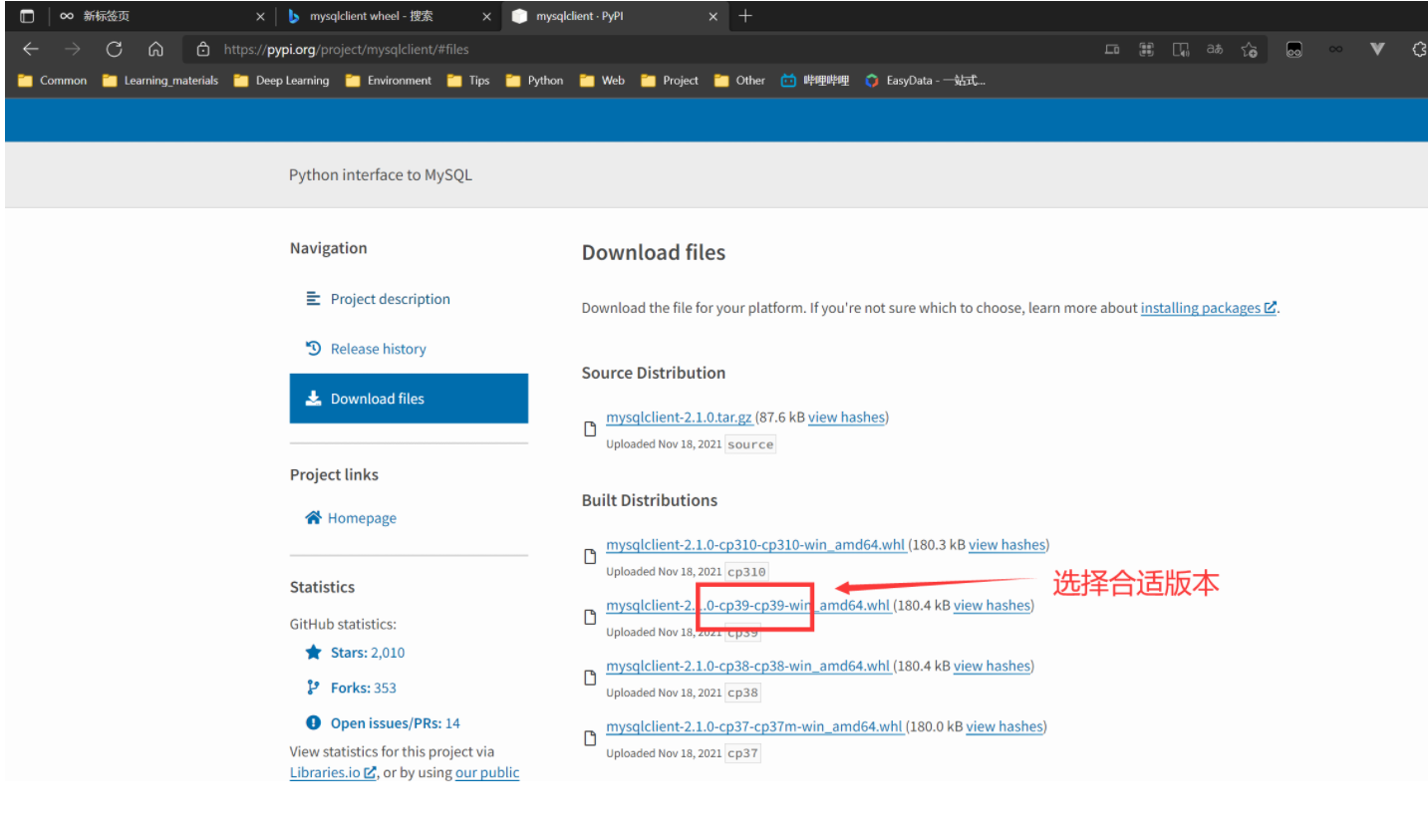Select Download files in navigation

click(409, 399)
